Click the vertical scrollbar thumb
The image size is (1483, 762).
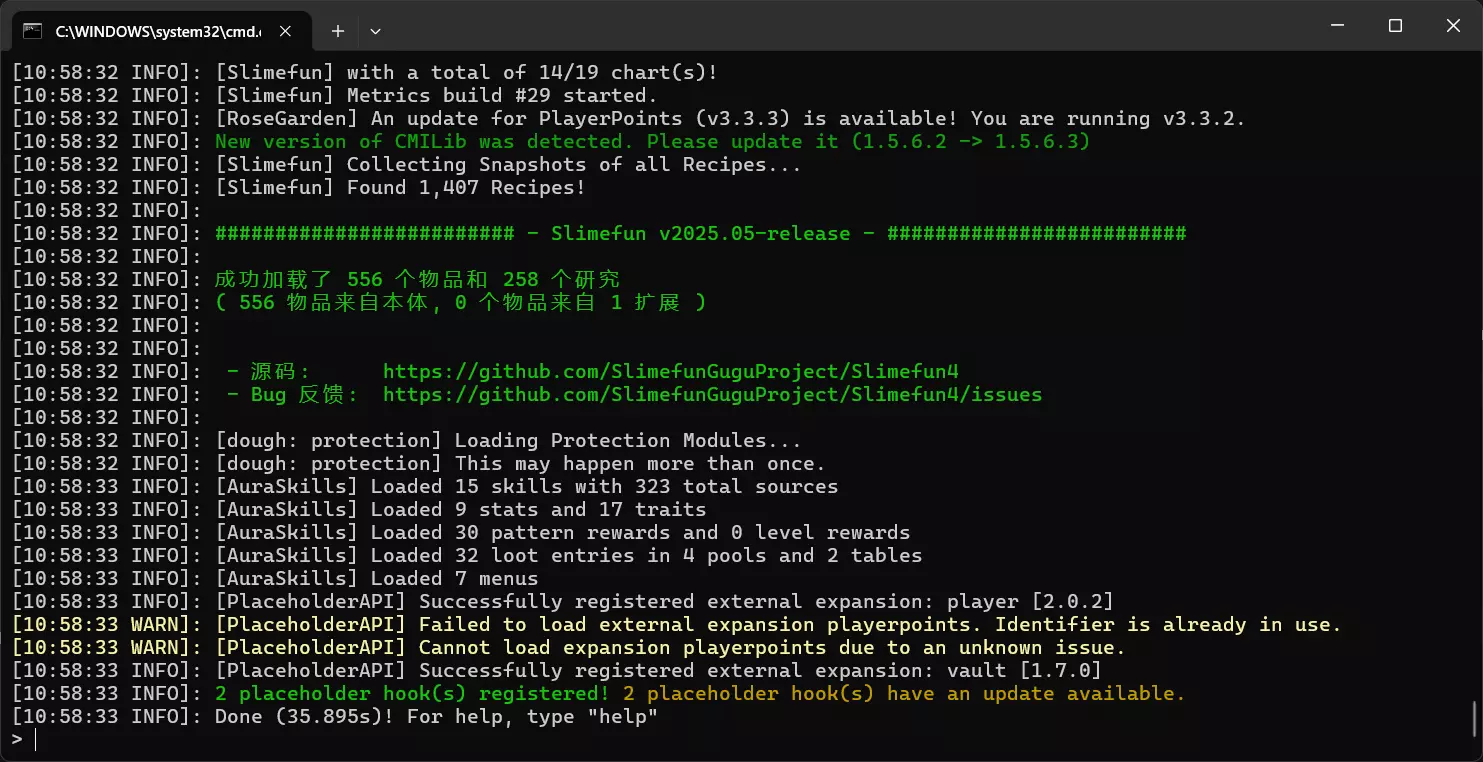(x=1475, y=719)
